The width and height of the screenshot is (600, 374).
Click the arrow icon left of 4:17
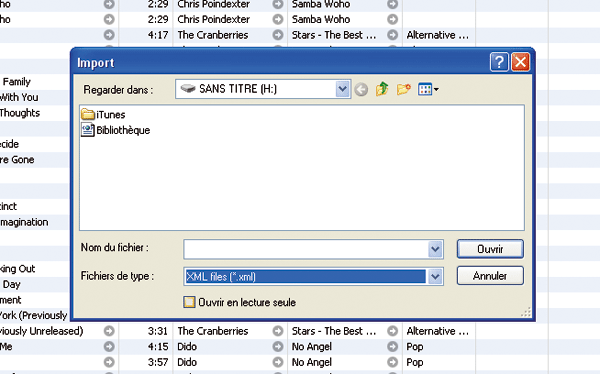tap(109, 35)
